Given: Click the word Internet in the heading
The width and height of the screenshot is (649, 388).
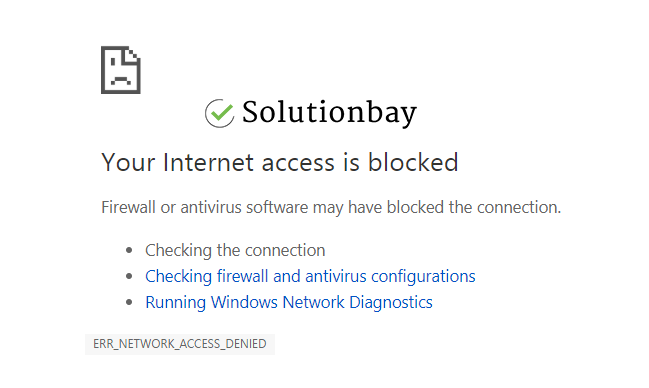Looking at the screenshot, I should (208, 162).
